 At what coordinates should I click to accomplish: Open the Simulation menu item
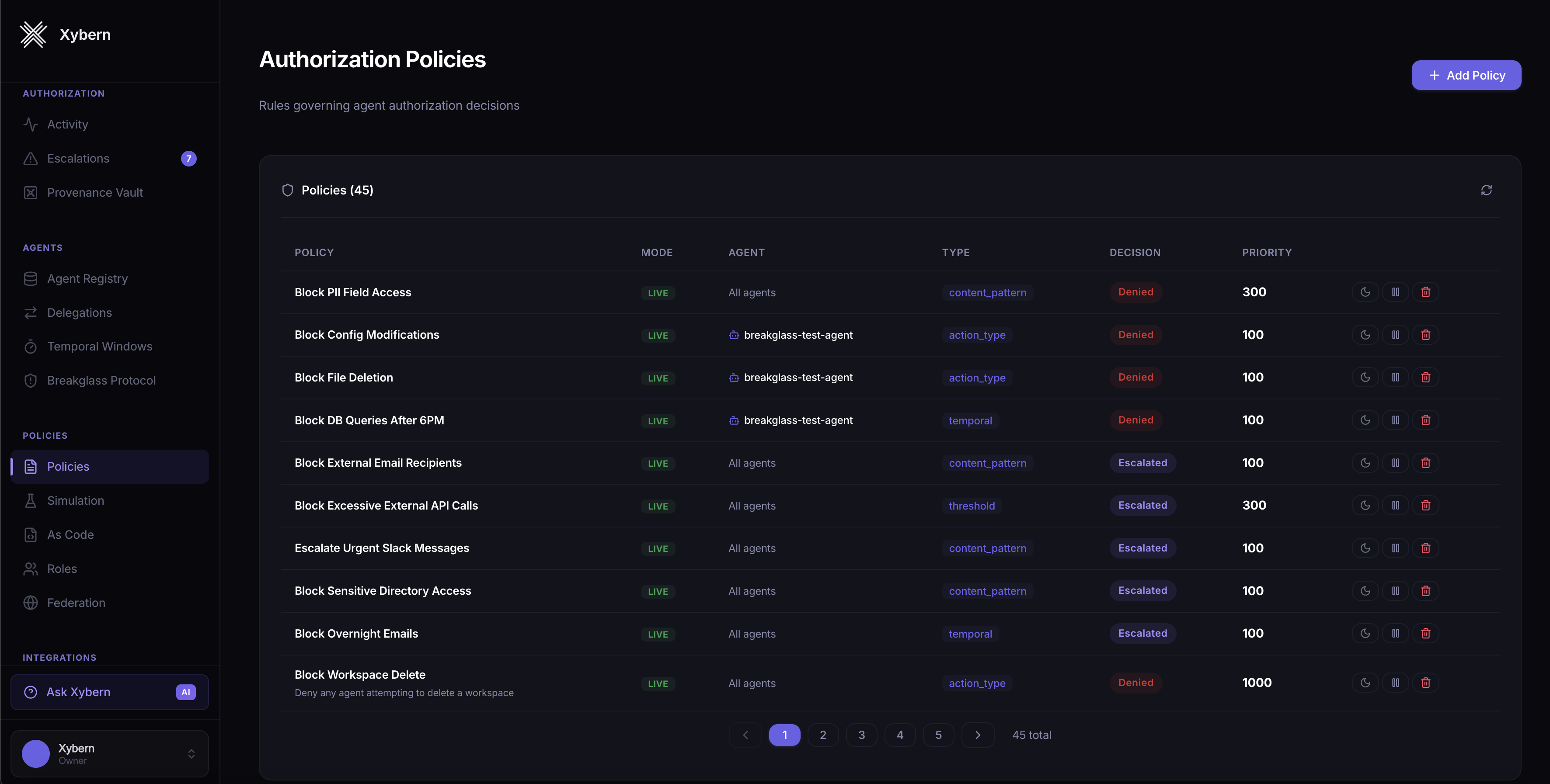75,500
